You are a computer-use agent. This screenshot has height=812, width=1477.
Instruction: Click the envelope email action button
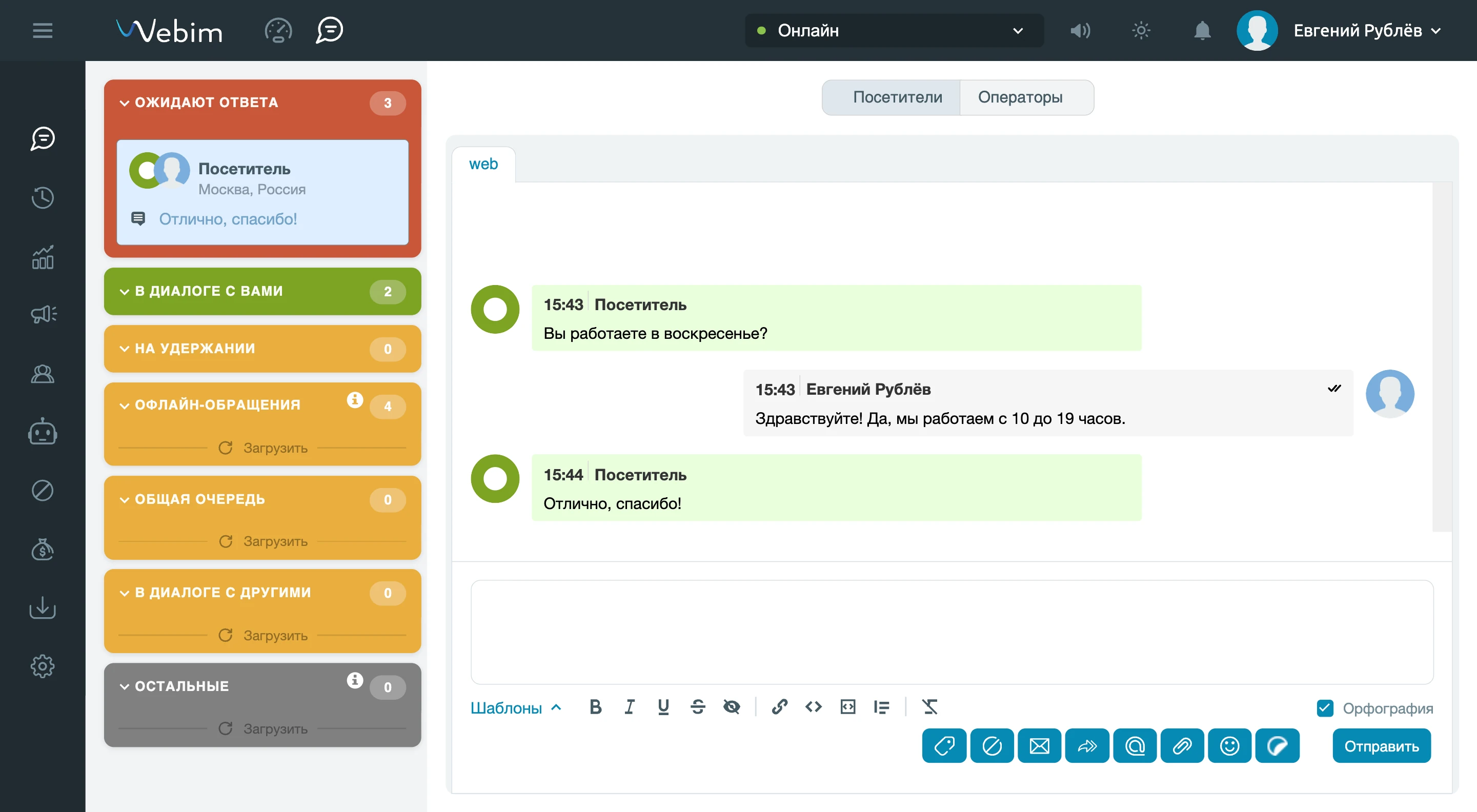[1040, 746]
